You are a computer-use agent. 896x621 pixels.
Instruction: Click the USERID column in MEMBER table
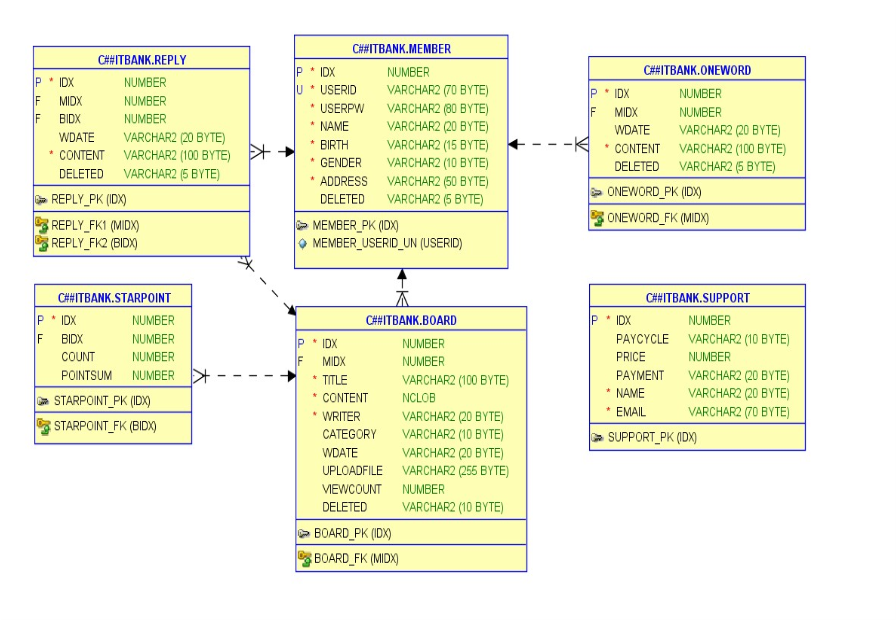coord(338,90)
